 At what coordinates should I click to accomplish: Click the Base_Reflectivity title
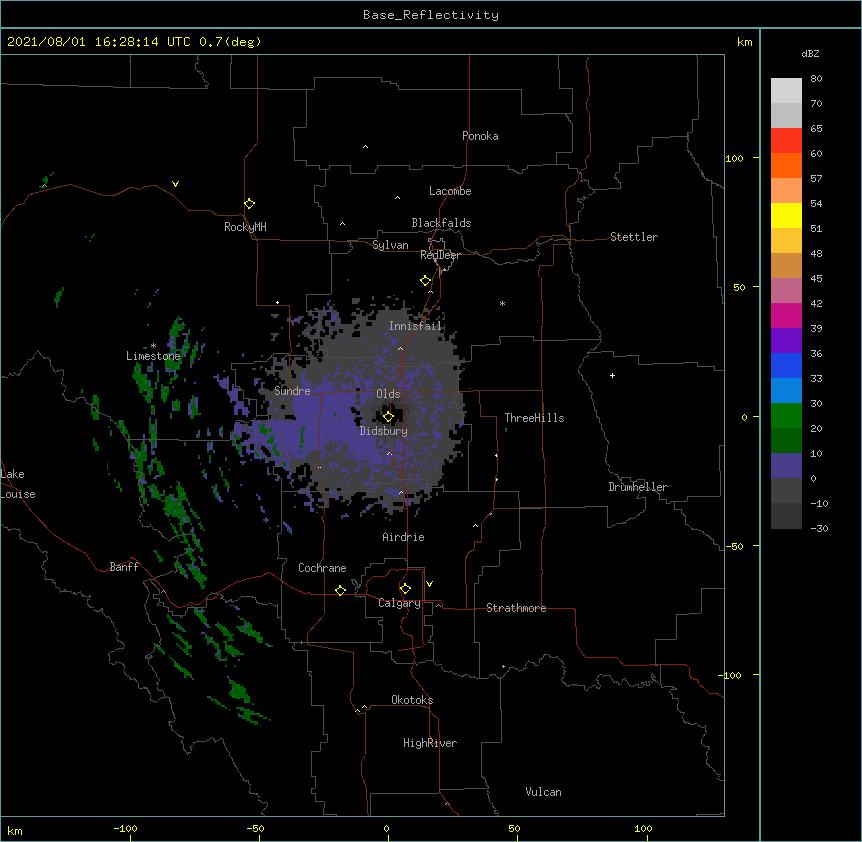(x=431, y=15)
